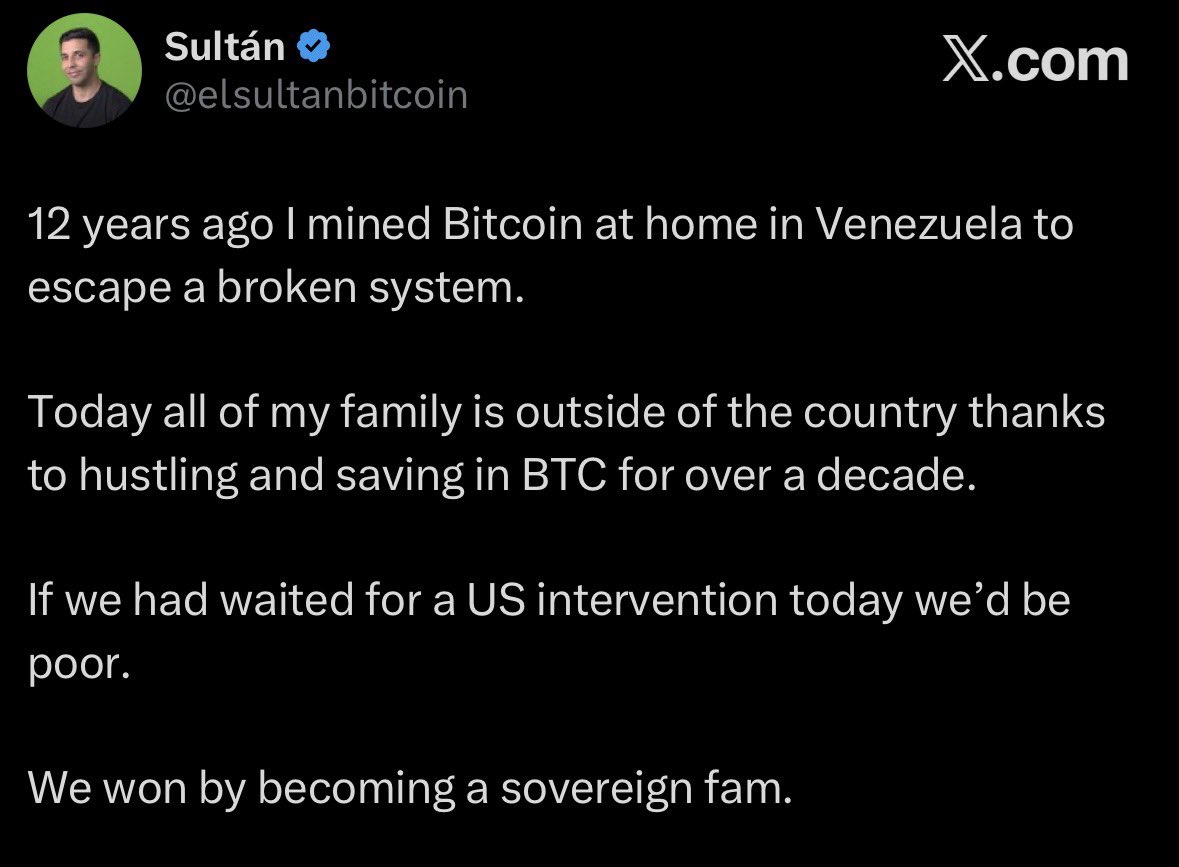Click the word "poor." in the tweet

point(79,664)
